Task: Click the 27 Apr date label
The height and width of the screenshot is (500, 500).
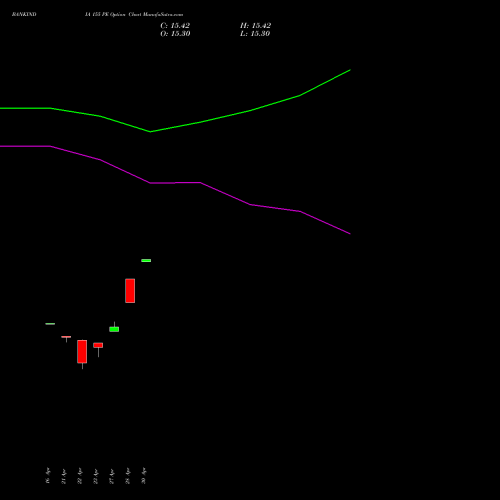Action: (112, 476)
